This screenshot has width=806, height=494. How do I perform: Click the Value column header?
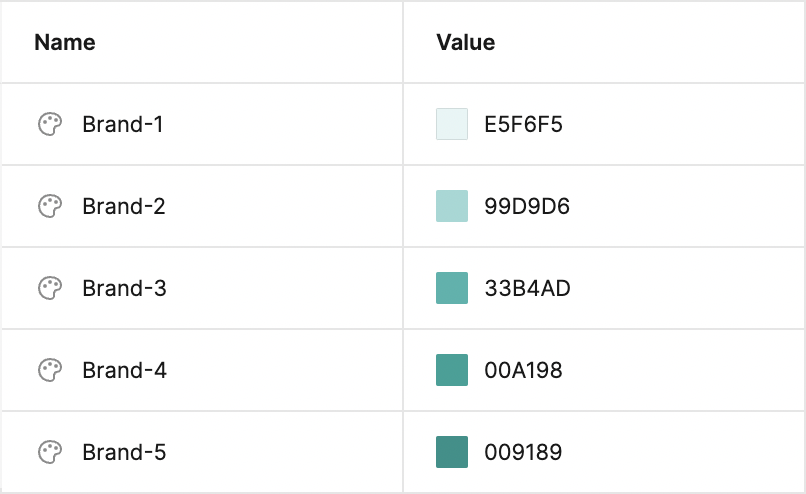tap(466, 43)
